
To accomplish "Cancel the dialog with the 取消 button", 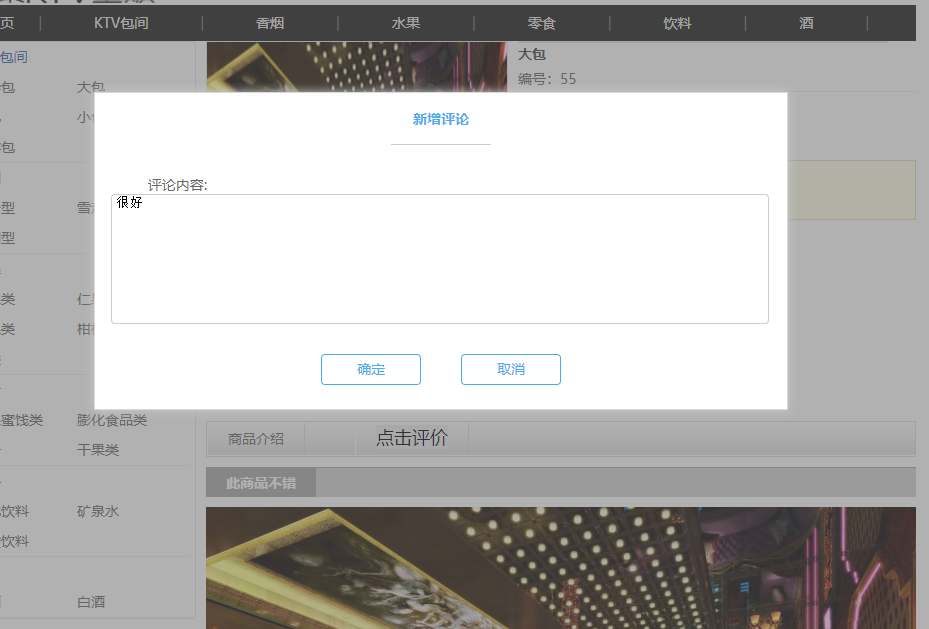I will tap(511, 370).
